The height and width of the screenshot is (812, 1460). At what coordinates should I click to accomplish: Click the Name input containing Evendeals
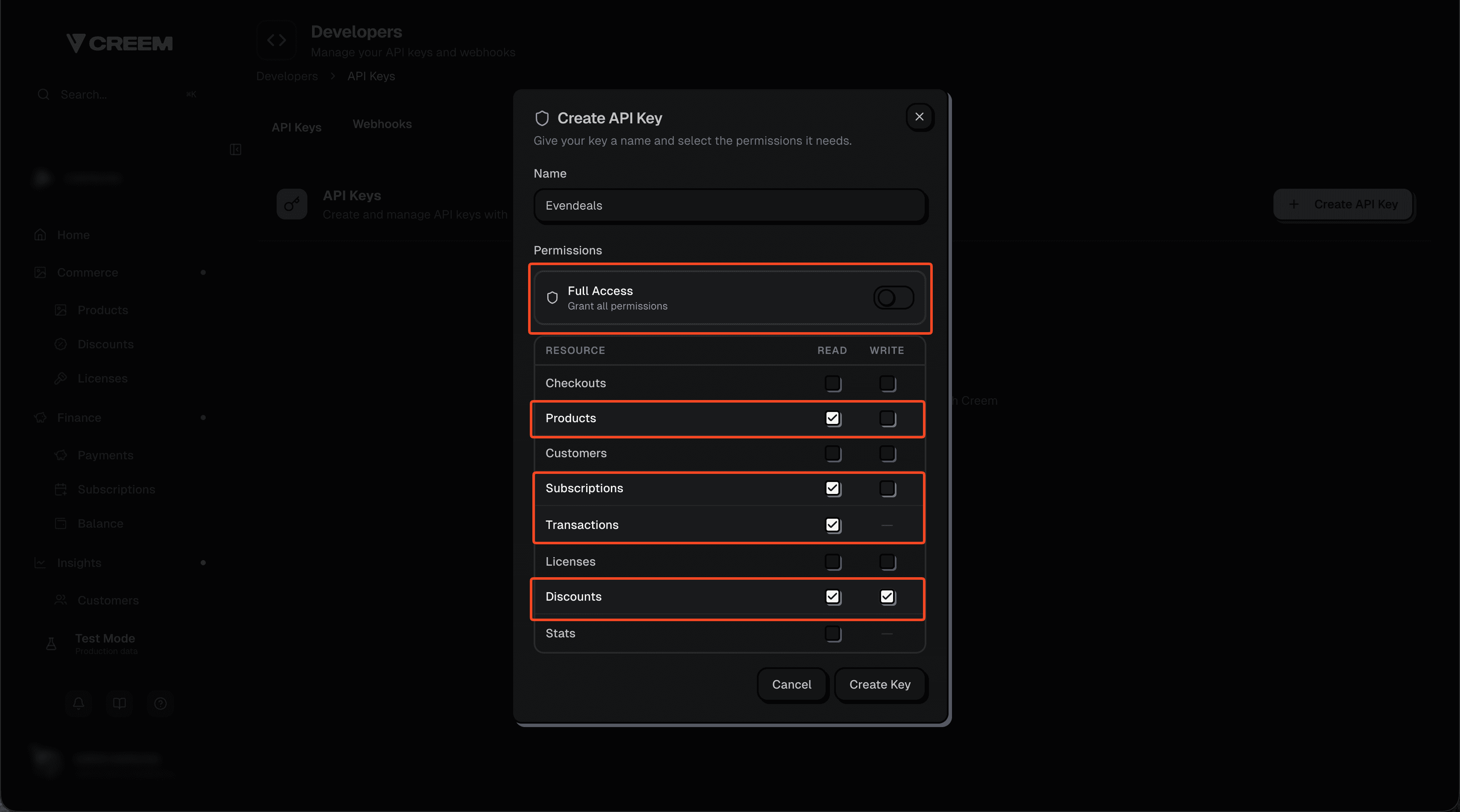(x=730, y=205)
